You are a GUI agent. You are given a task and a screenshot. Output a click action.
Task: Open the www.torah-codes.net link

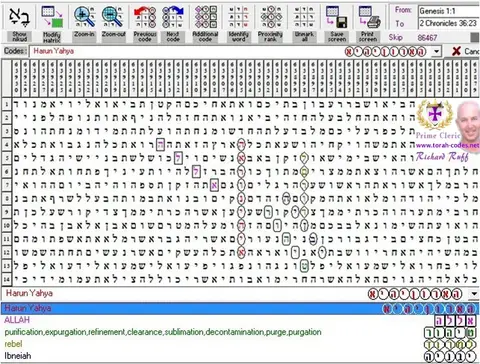pyautogui.click(x=448, y=145)
